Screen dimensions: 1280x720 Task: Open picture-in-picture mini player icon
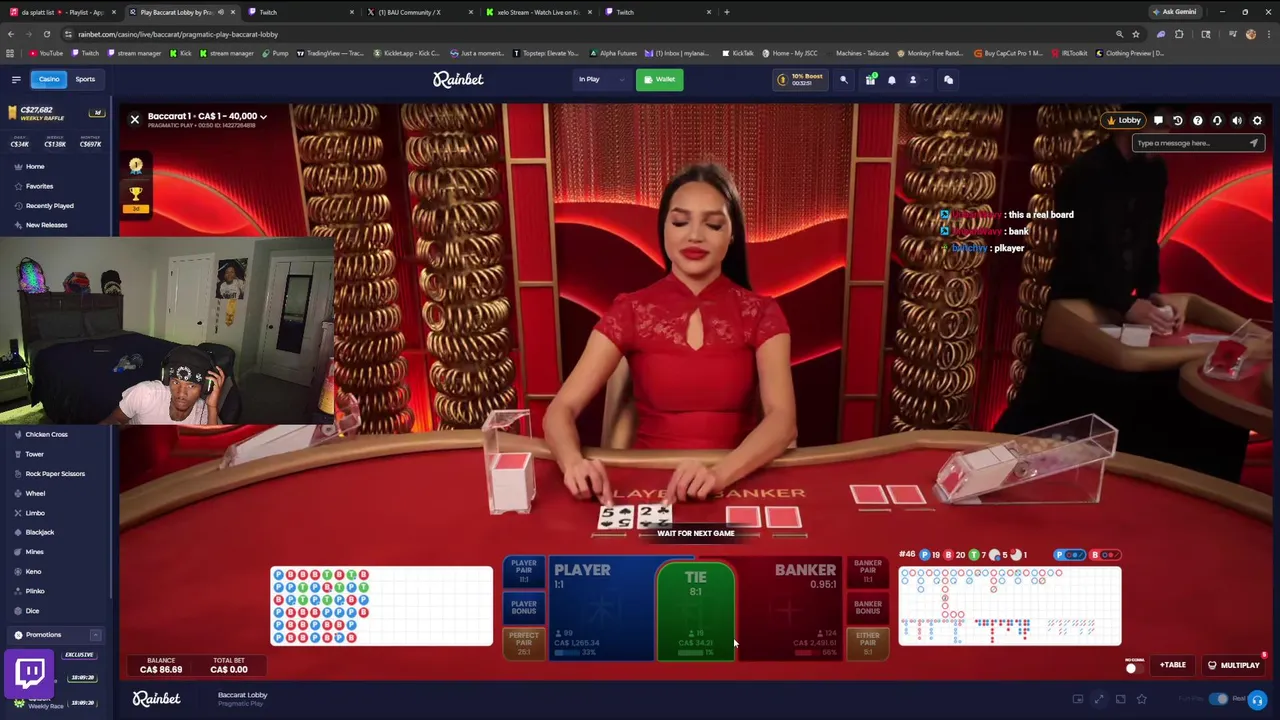pyautogui.click(x=1078, y=699)
